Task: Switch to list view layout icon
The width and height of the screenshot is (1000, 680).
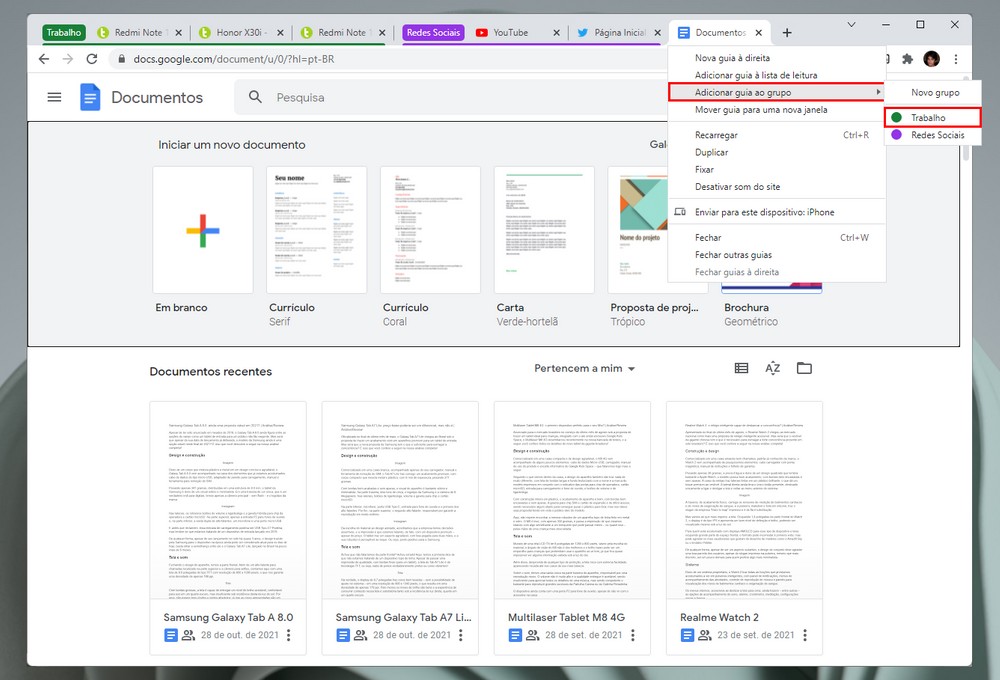Action: (741, 368)
